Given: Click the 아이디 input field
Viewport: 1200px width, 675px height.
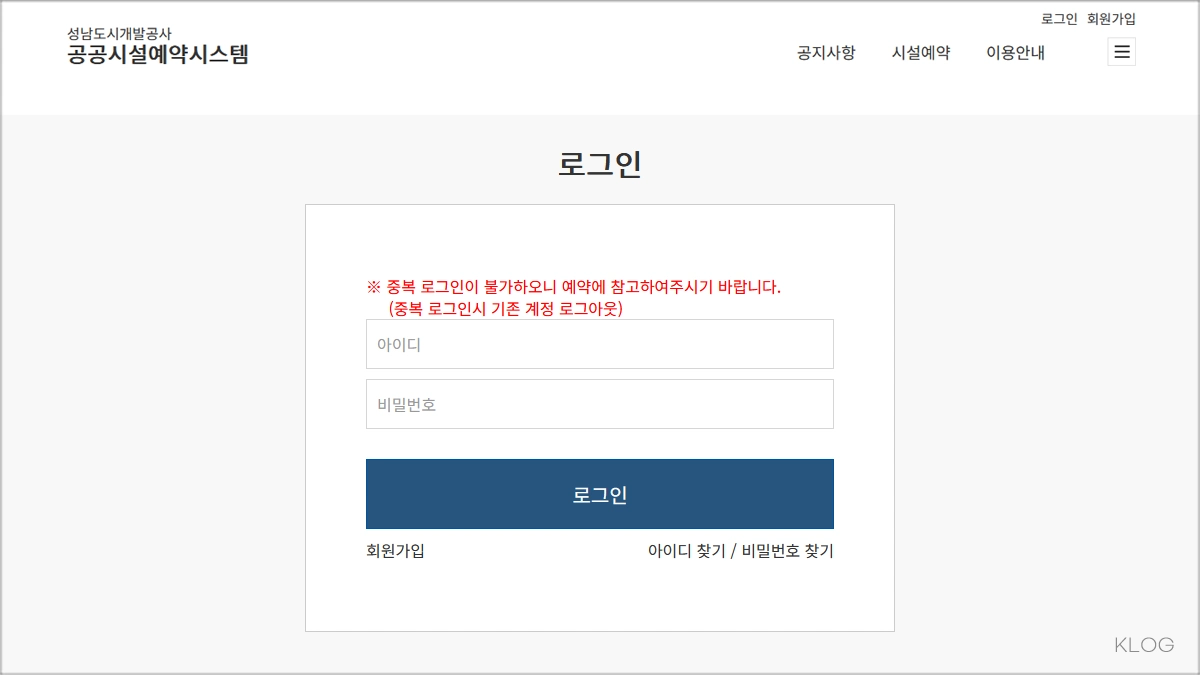Looking at the screenshot, I should click(x=600, y=343).
